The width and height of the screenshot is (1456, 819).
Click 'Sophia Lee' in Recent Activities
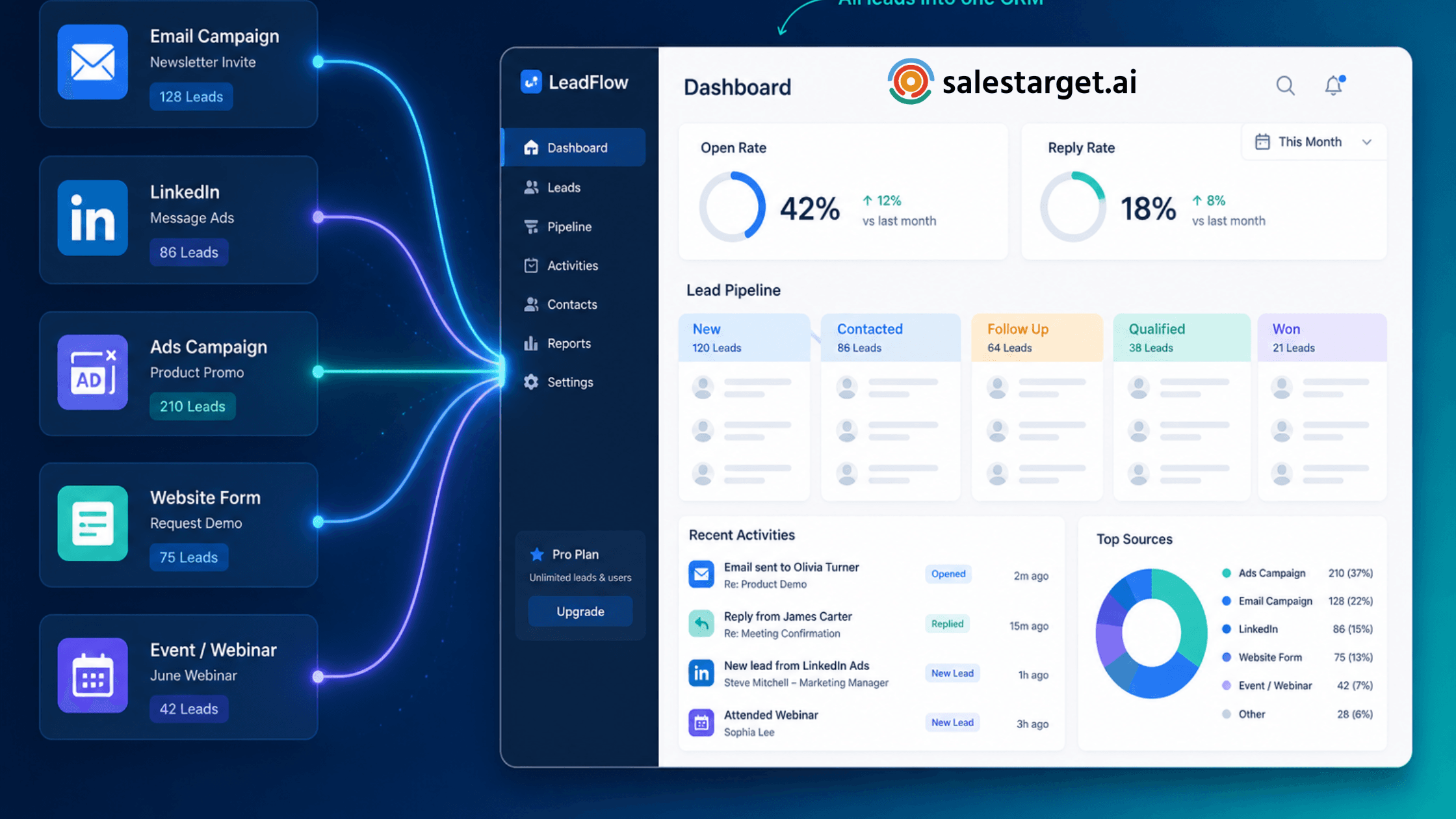tap(749, 733)
